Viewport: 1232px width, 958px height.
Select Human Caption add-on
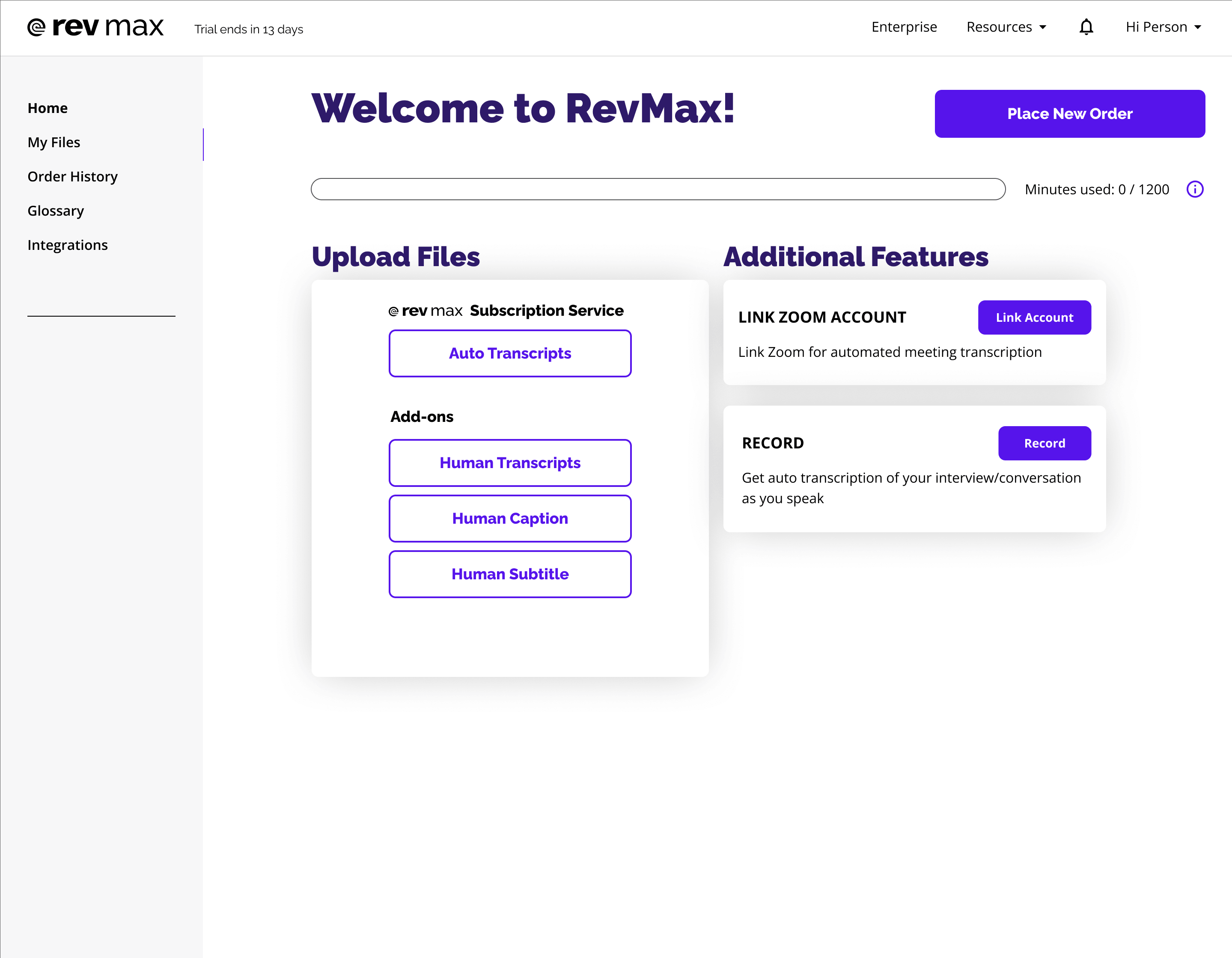(x=510, y=519)
